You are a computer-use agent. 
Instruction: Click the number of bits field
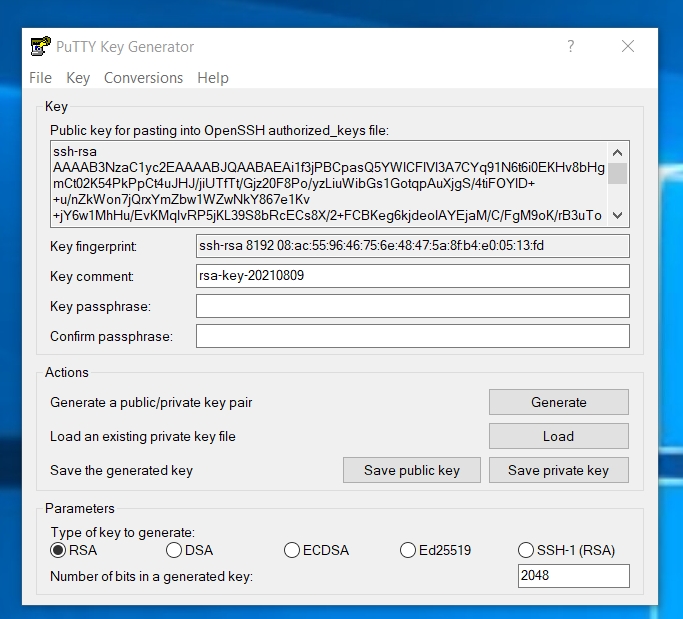pos(573,576)
